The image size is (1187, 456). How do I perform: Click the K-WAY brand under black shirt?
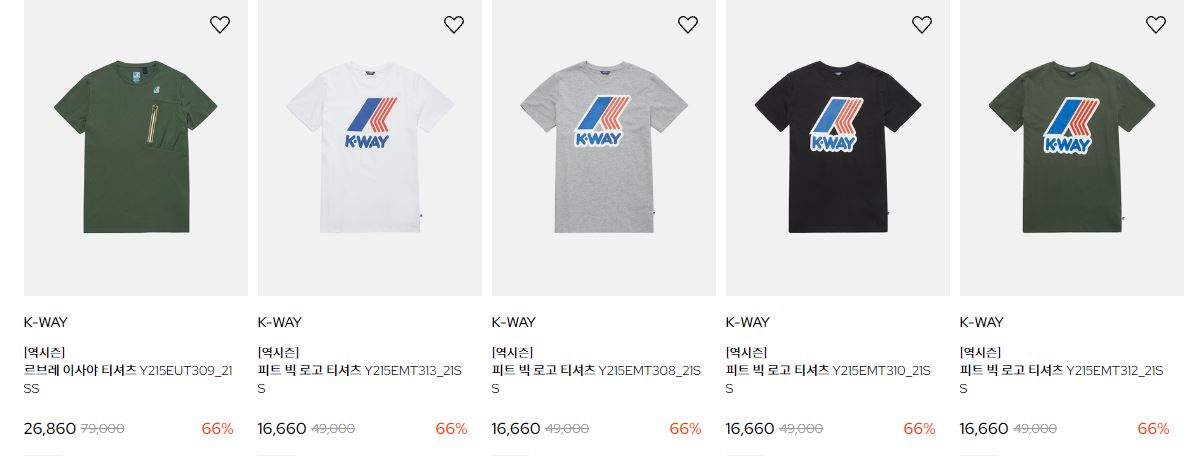[x=747, y=322]
